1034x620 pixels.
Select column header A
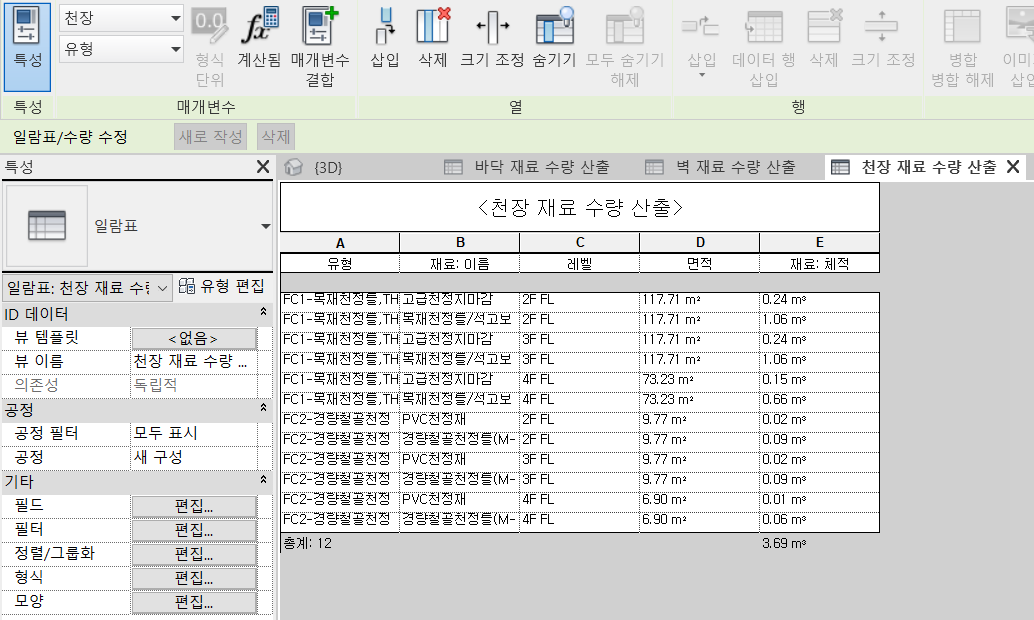pos(340,243)
